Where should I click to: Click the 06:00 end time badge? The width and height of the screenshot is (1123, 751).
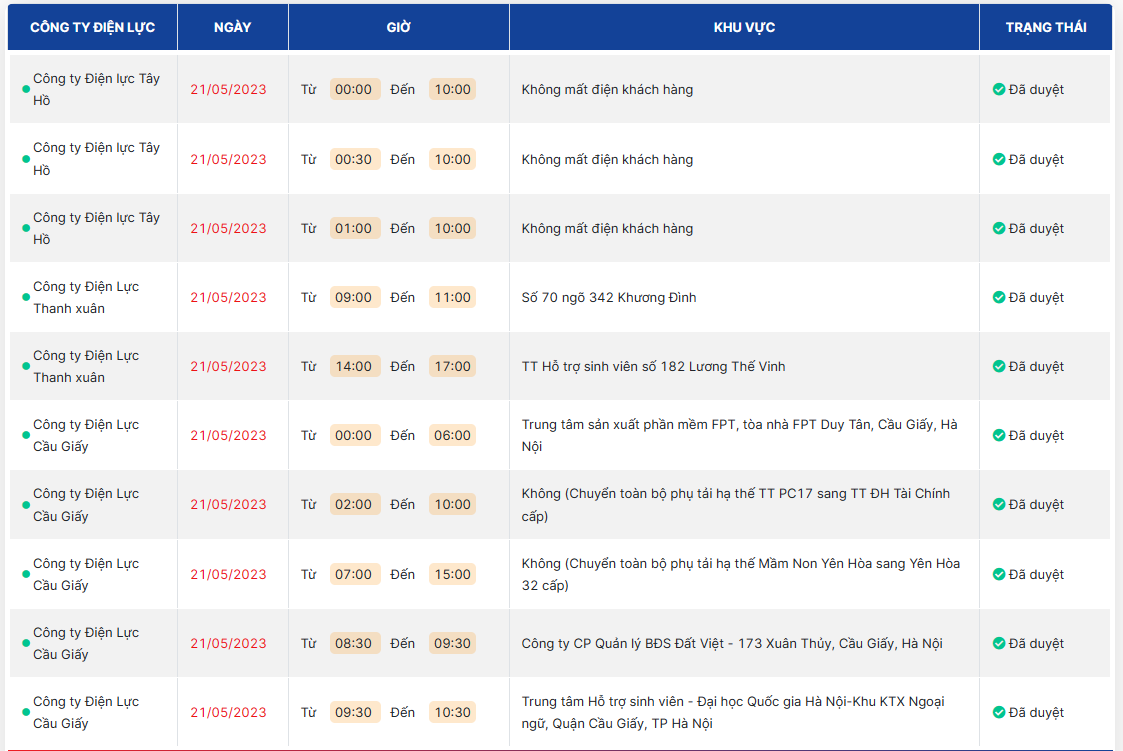point(452,435)
